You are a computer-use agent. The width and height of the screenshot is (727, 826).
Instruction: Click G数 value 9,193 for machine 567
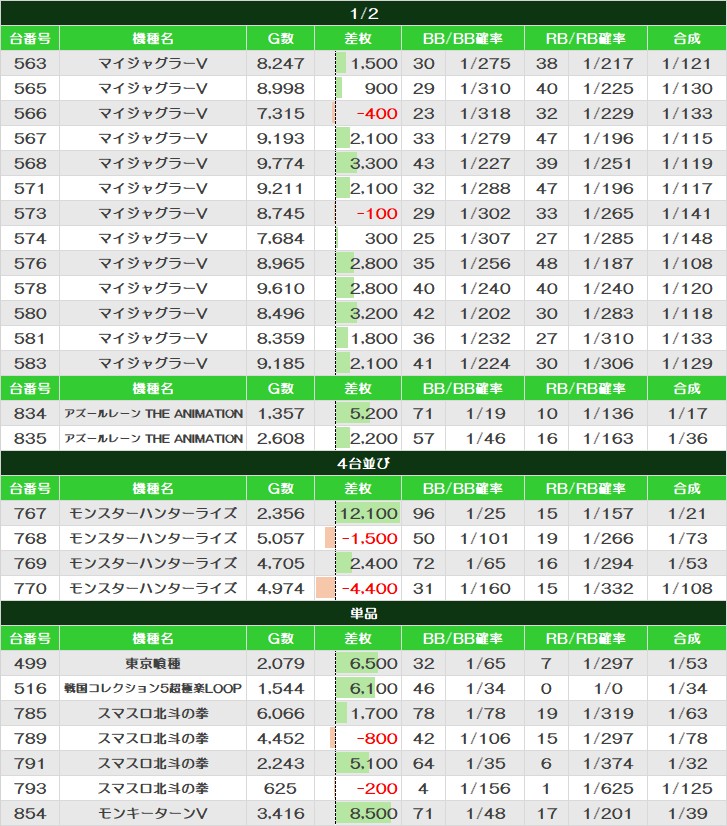[280, 139]
